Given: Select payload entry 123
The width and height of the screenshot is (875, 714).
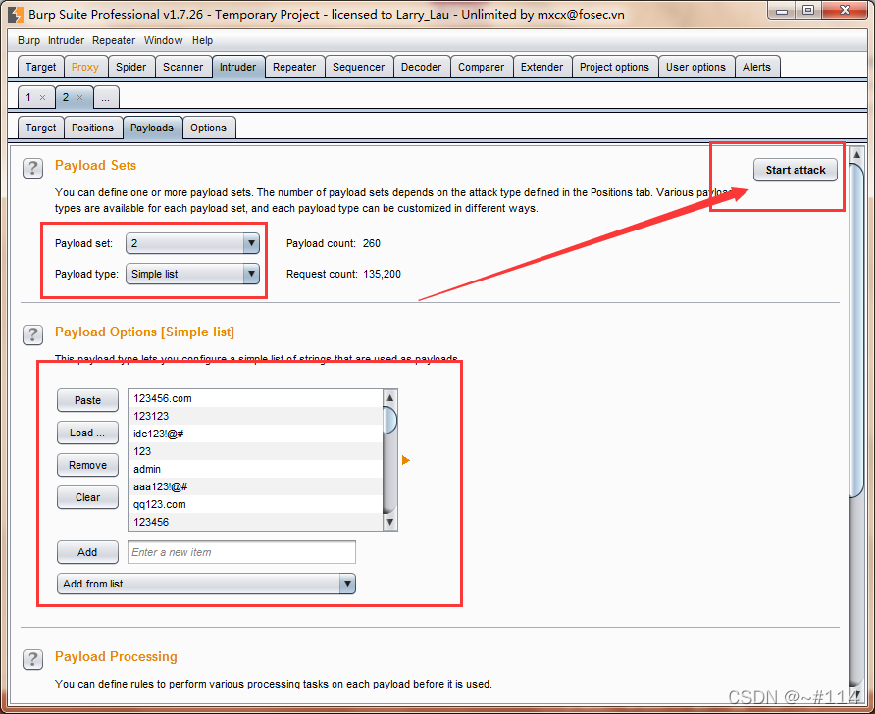Looking at the screenshot, I should coord(256,451).
